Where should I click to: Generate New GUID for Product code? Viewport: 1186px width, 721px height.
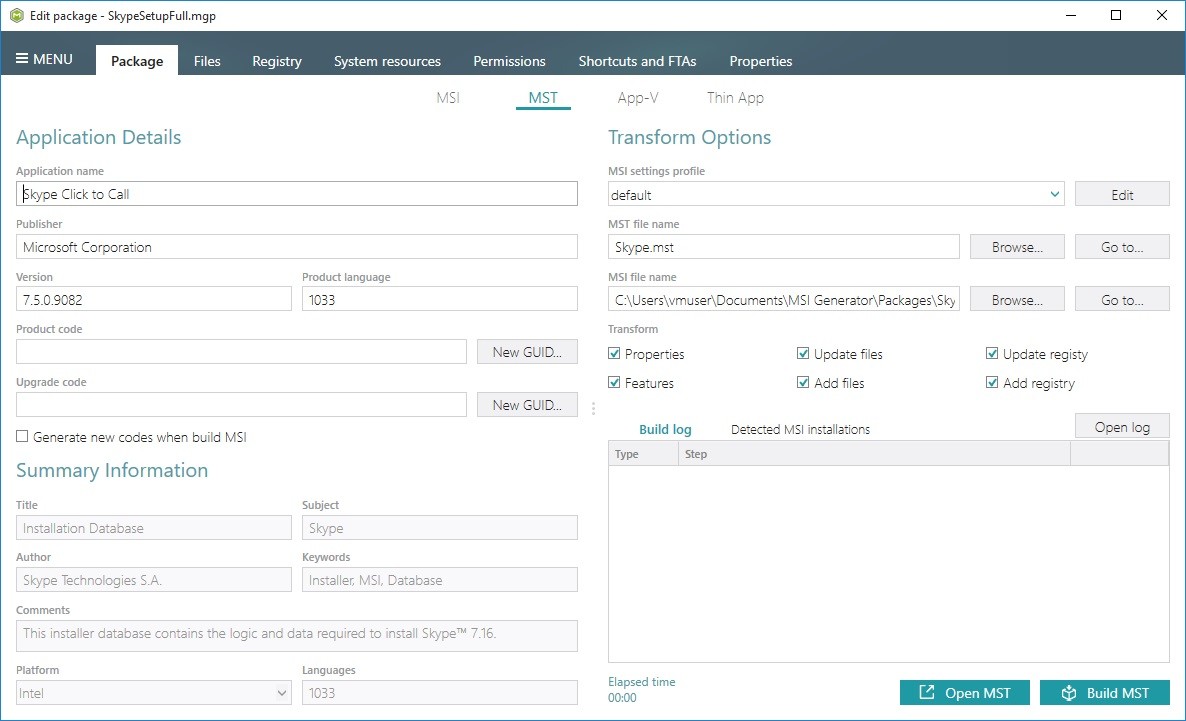[x=527, y=352]
